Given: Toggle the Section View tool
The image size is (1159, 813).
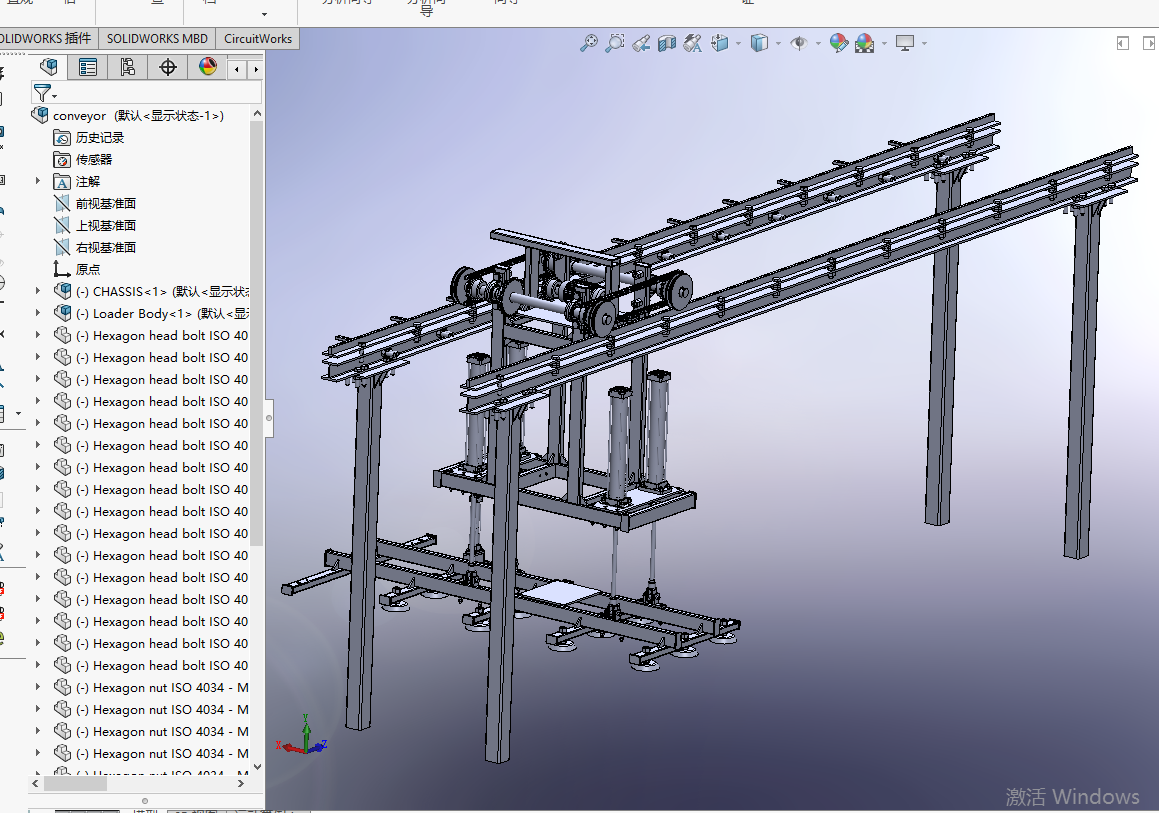Looking at the screenshot, I should pyautogui.click(x=667, y=43).
